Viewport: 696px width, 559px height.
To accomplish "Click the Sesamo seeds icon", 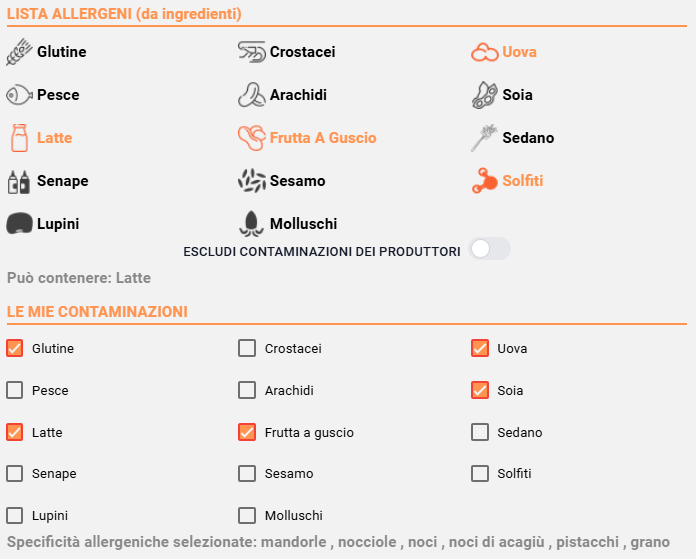I will pos(252,181).
